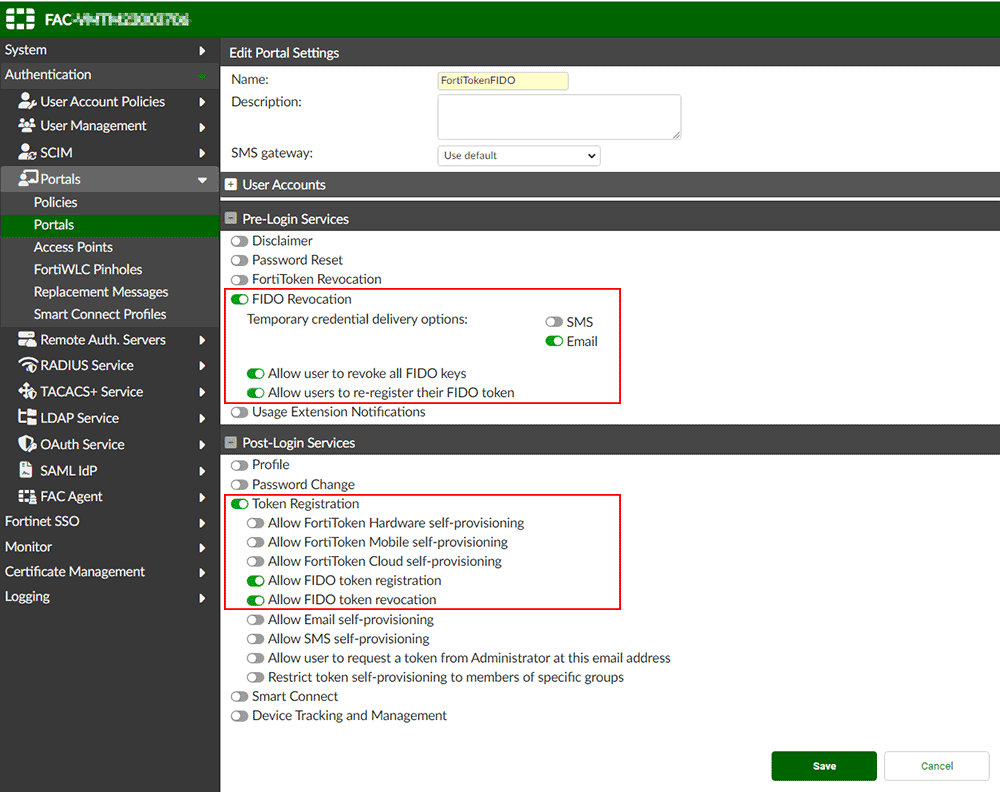Click the Save button
1000x792 pixels.
(824, 766)
